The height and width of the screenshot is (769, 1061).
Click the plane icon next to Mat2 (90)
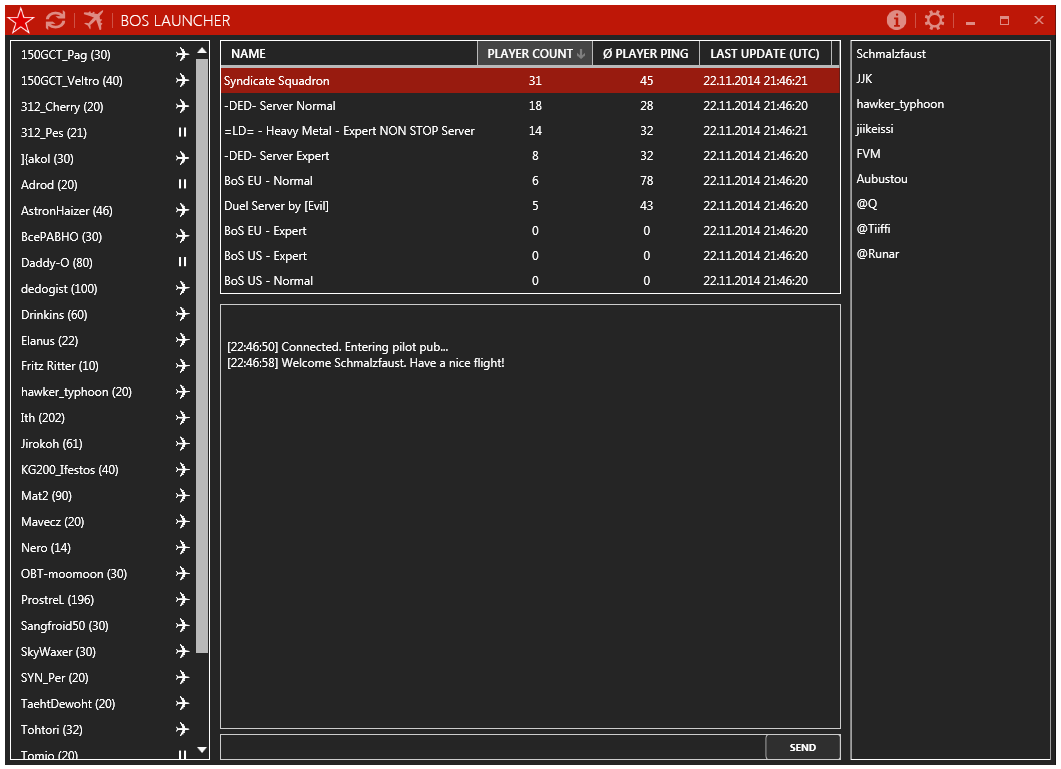pyautogui.click(x=182, y=496)
